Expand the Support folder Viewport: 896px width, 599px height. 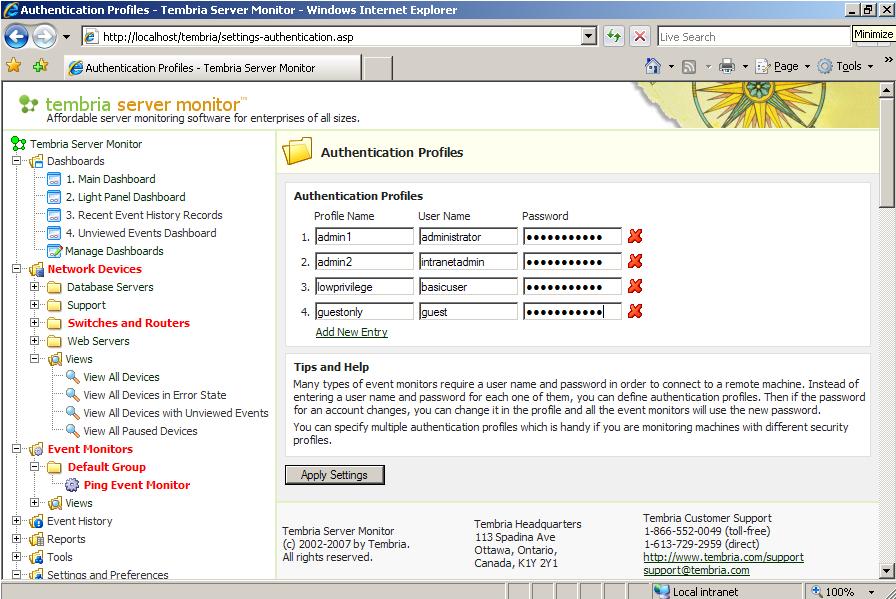(34, 305)
